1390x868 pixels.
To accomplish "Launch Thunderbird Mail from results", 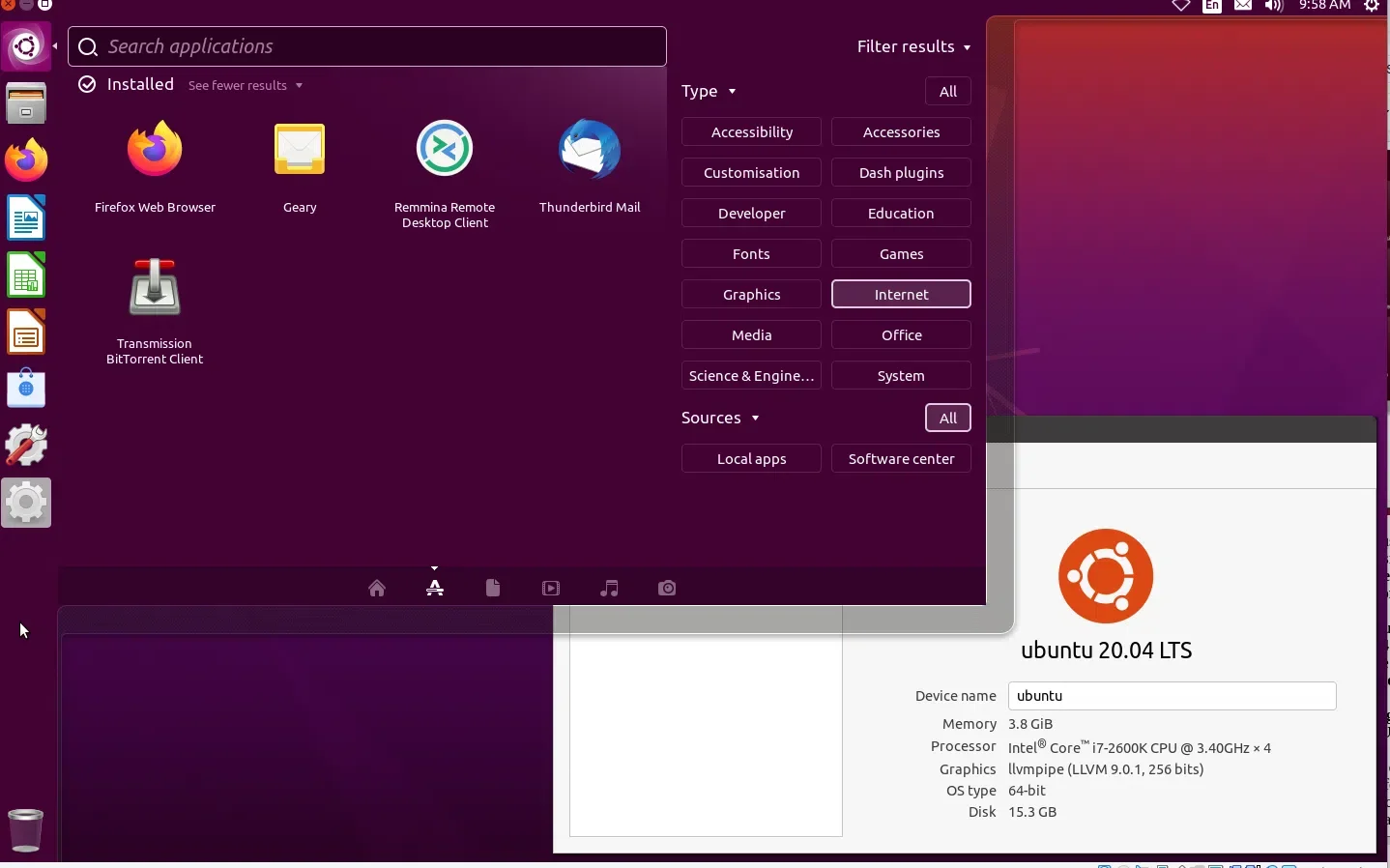I will tap(590, 164).
